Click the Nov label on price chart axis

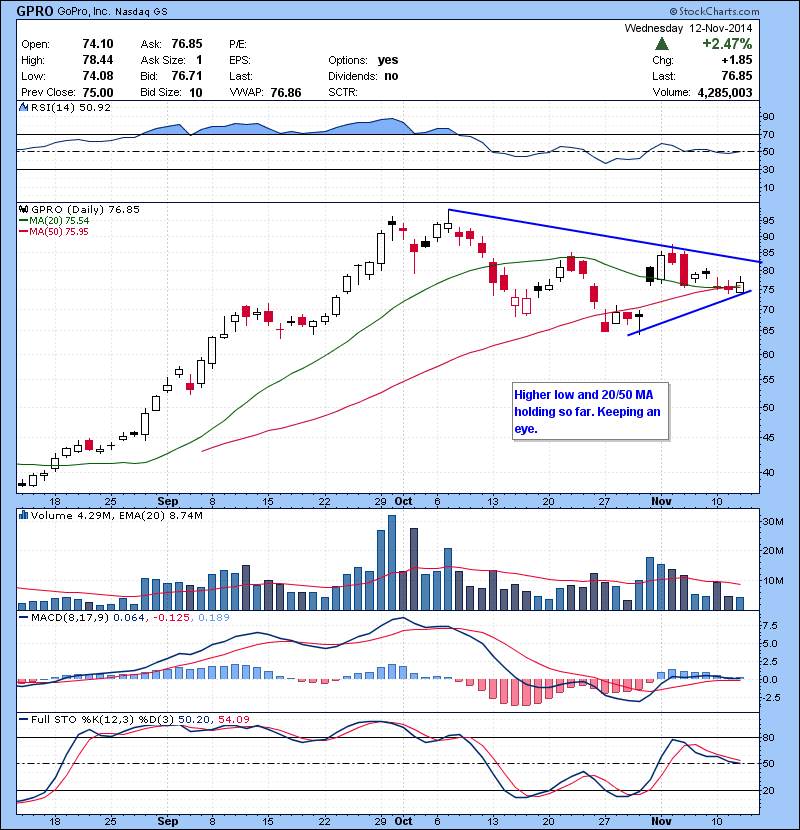coord(661,501)
